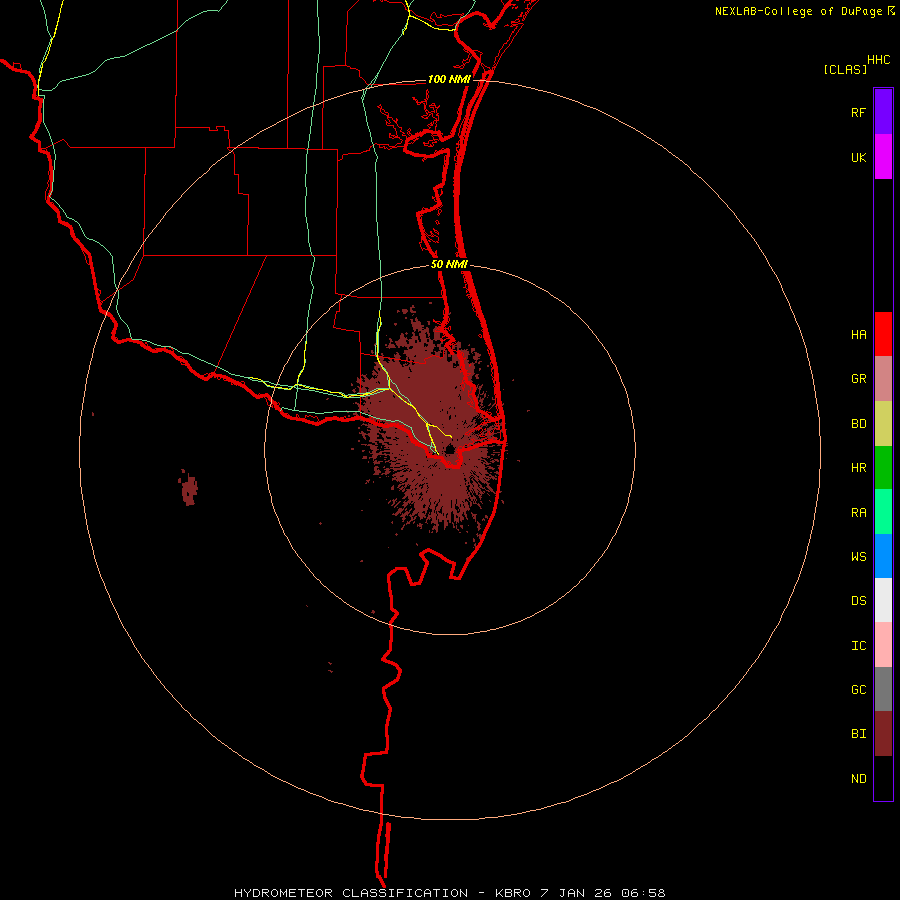Click the Hydrometeor Classification KBRO title caption
Image resolution: width=900 pixels, height=900 pixels.
point(449,893)
